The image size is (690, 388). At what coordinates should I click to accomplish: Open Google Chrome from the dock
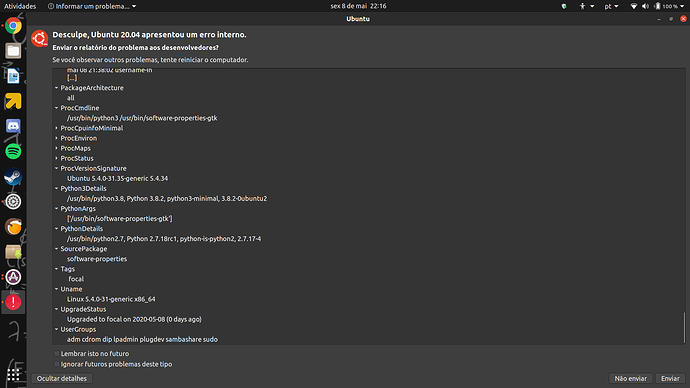13,26
